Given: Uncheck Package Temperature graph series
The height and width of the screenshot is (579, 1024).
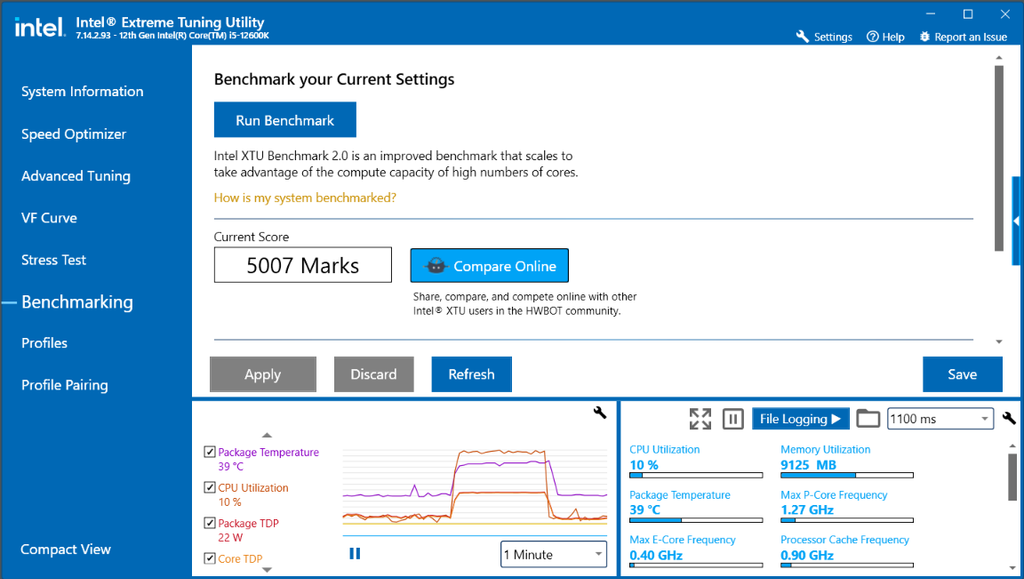Looking at the screenshot, I should coord(210,452).
